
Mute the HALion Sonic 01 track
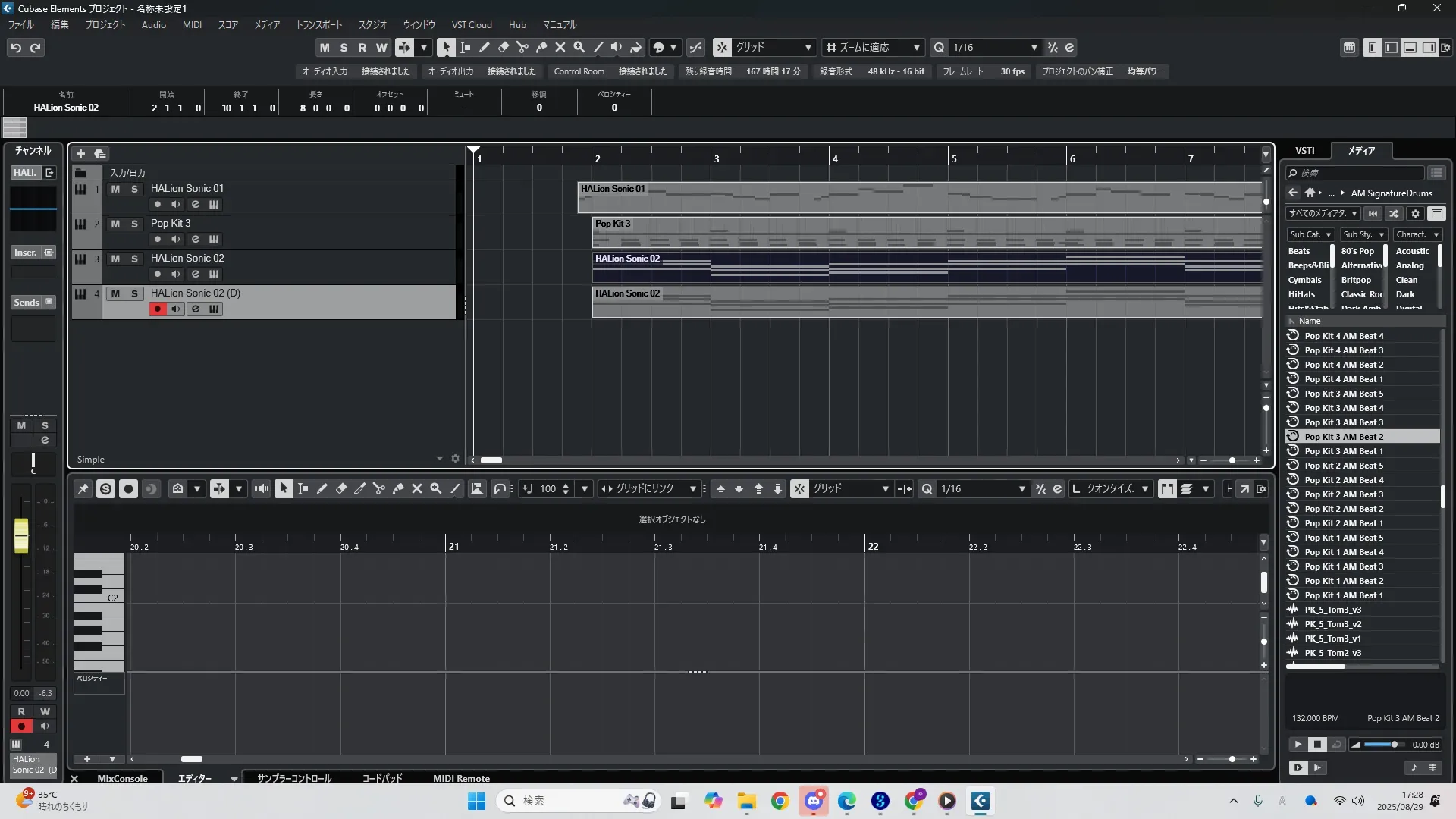(115, 189)
